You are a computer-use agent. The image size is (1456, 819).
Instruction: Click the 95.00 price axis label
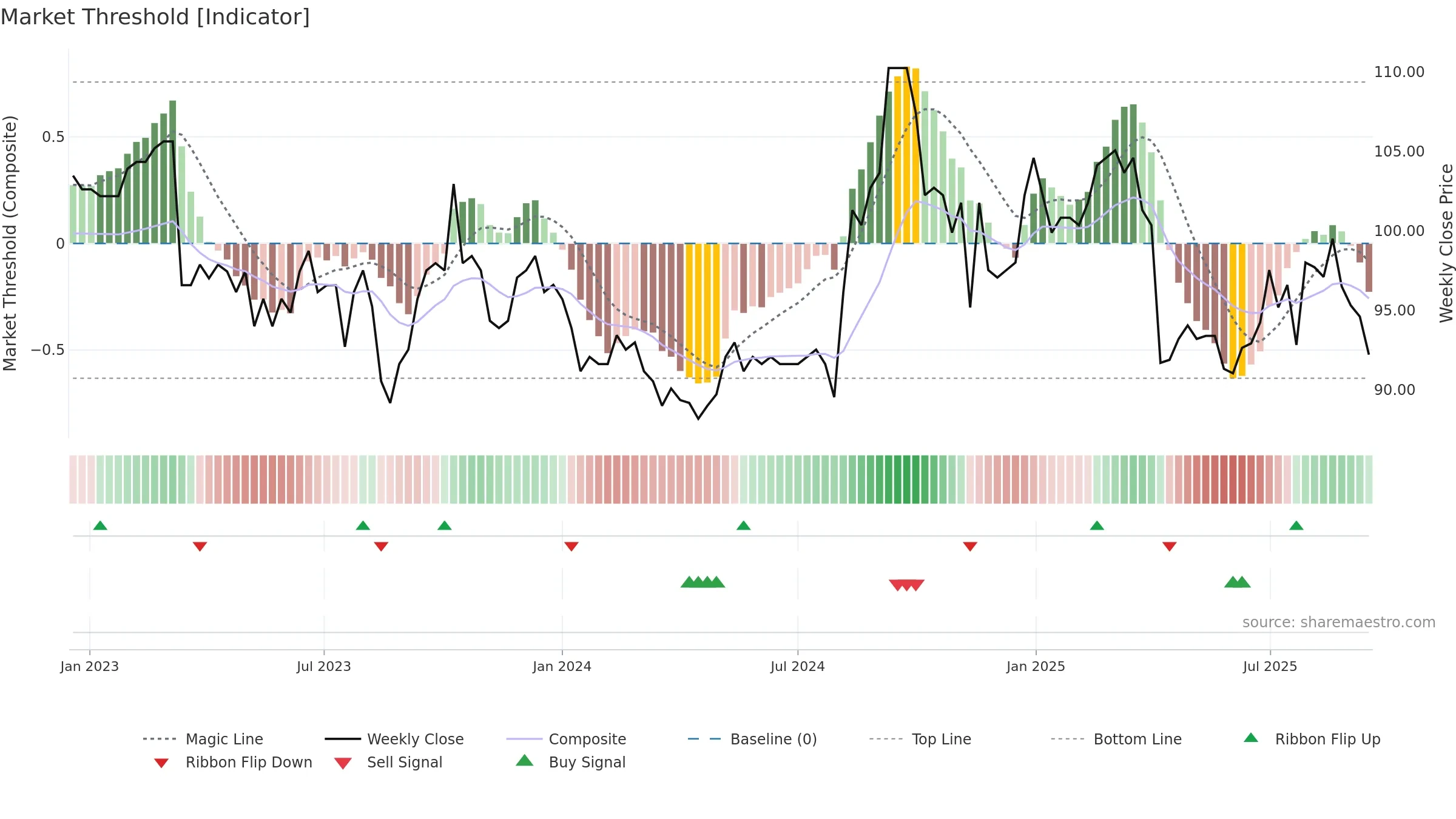(x=1395, y=310)
